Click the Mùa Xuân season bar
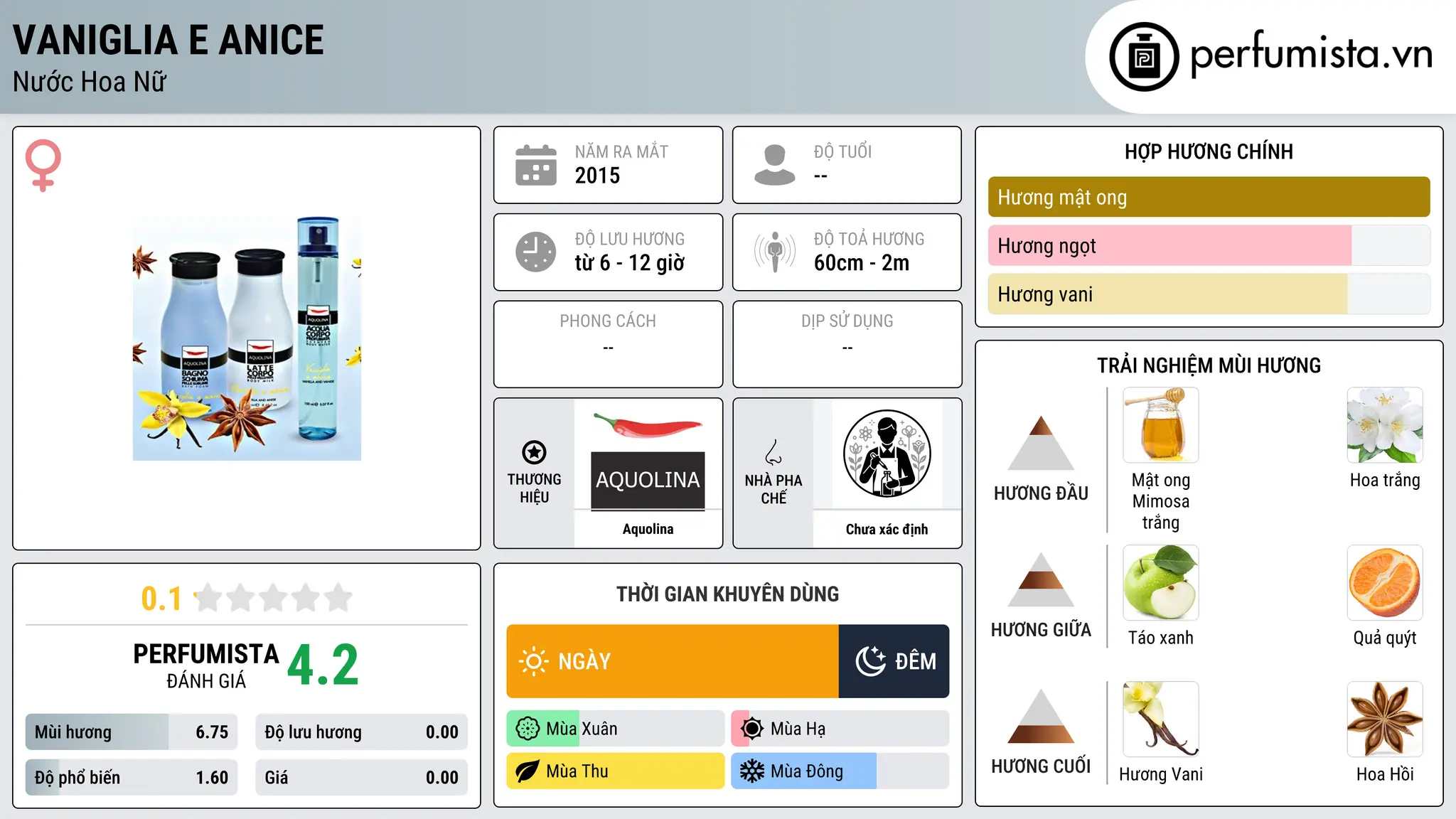Image resolution: width=1456 pixels, height=819 pixels. point(616,729)
